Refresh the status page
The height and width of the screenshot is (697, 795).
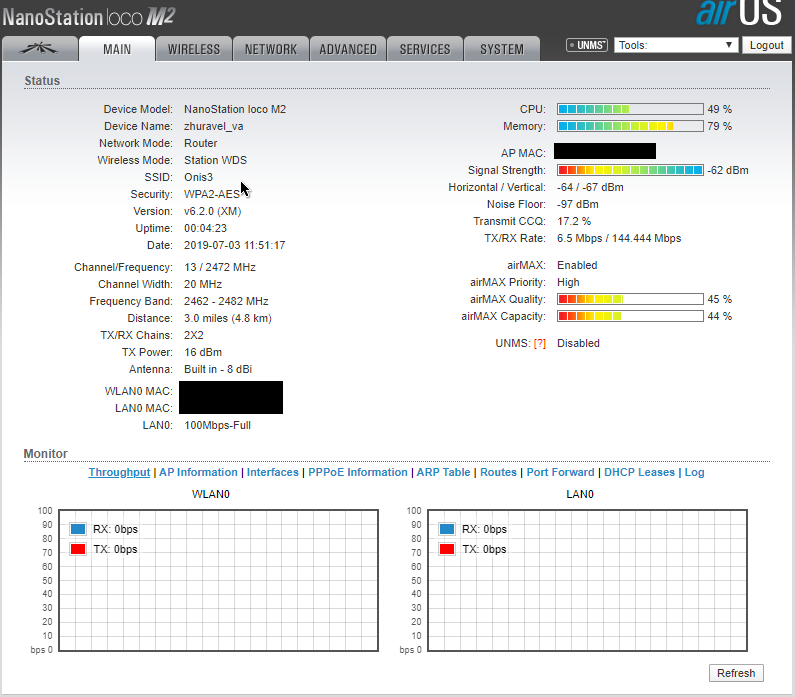tap(736, 673)
